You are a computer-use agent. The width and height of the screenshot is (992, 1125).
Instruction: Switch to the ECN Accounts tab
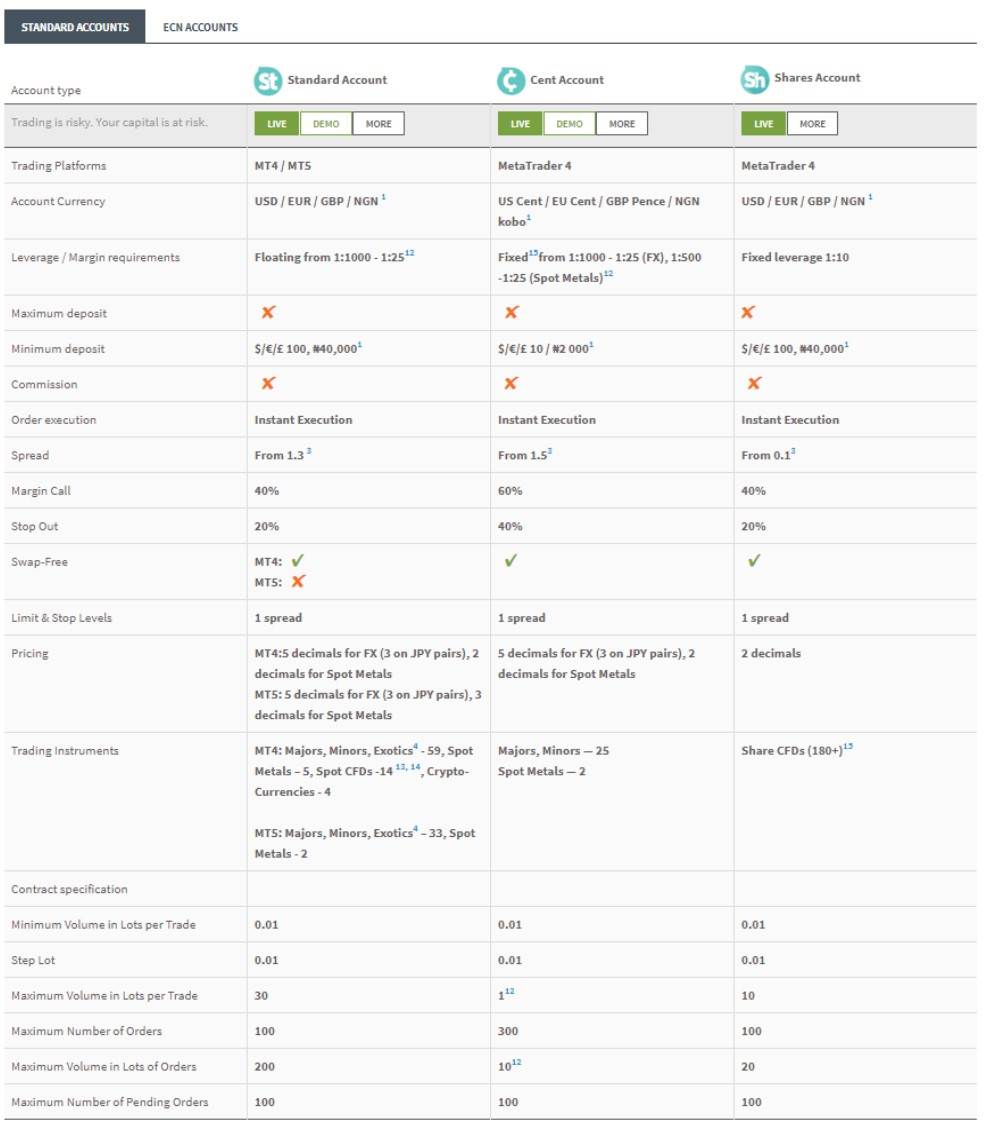click(200, 27)
